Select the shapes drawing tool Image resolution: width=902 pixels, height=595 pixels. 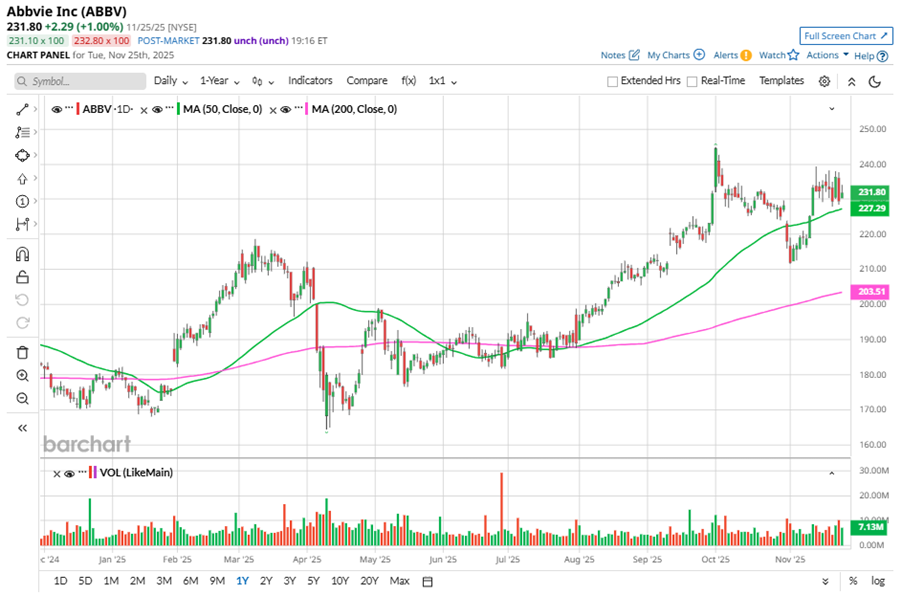click(22, 155)
